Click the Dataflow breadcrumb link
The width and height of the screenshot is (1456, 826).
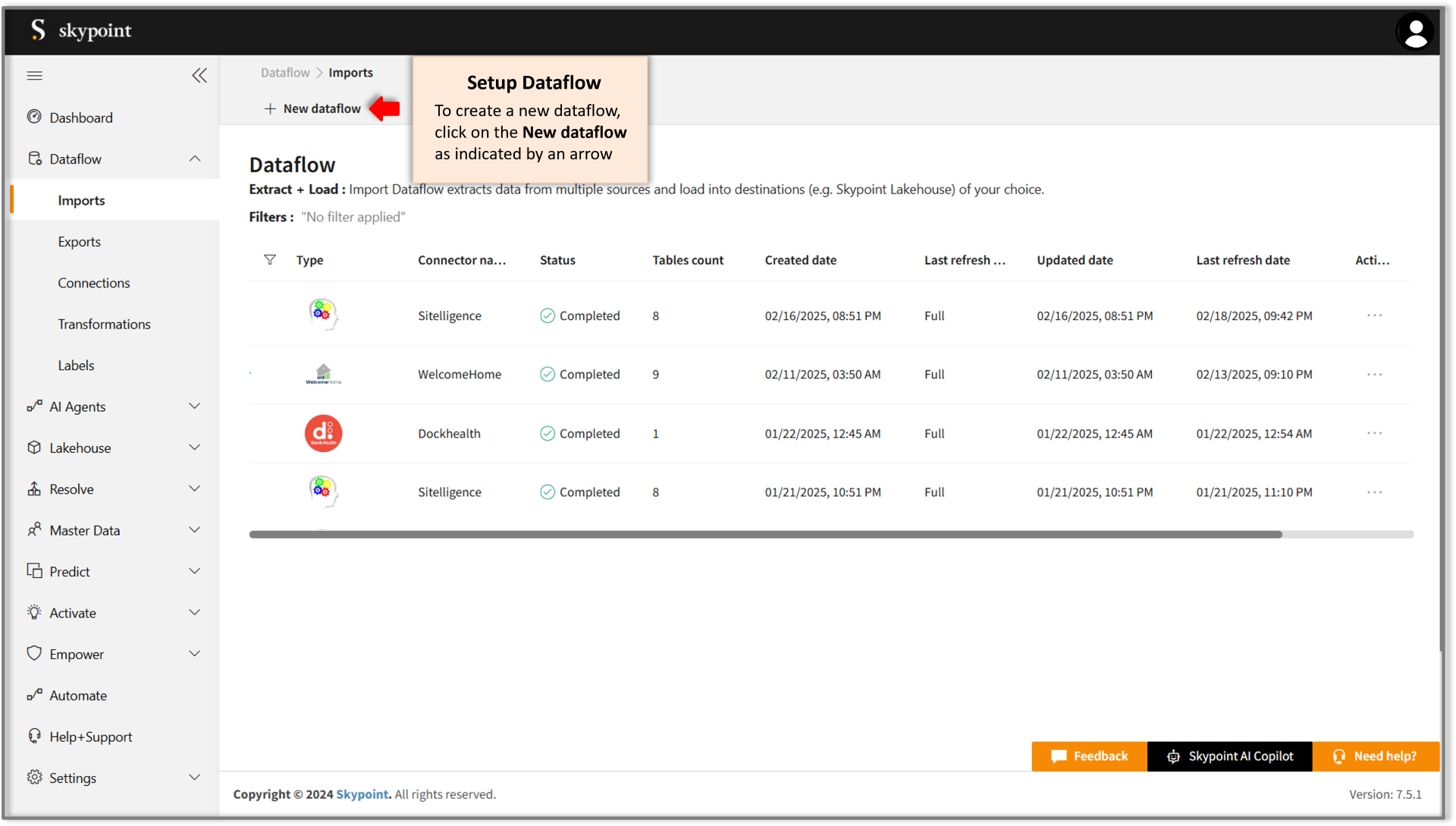(285, 73)
